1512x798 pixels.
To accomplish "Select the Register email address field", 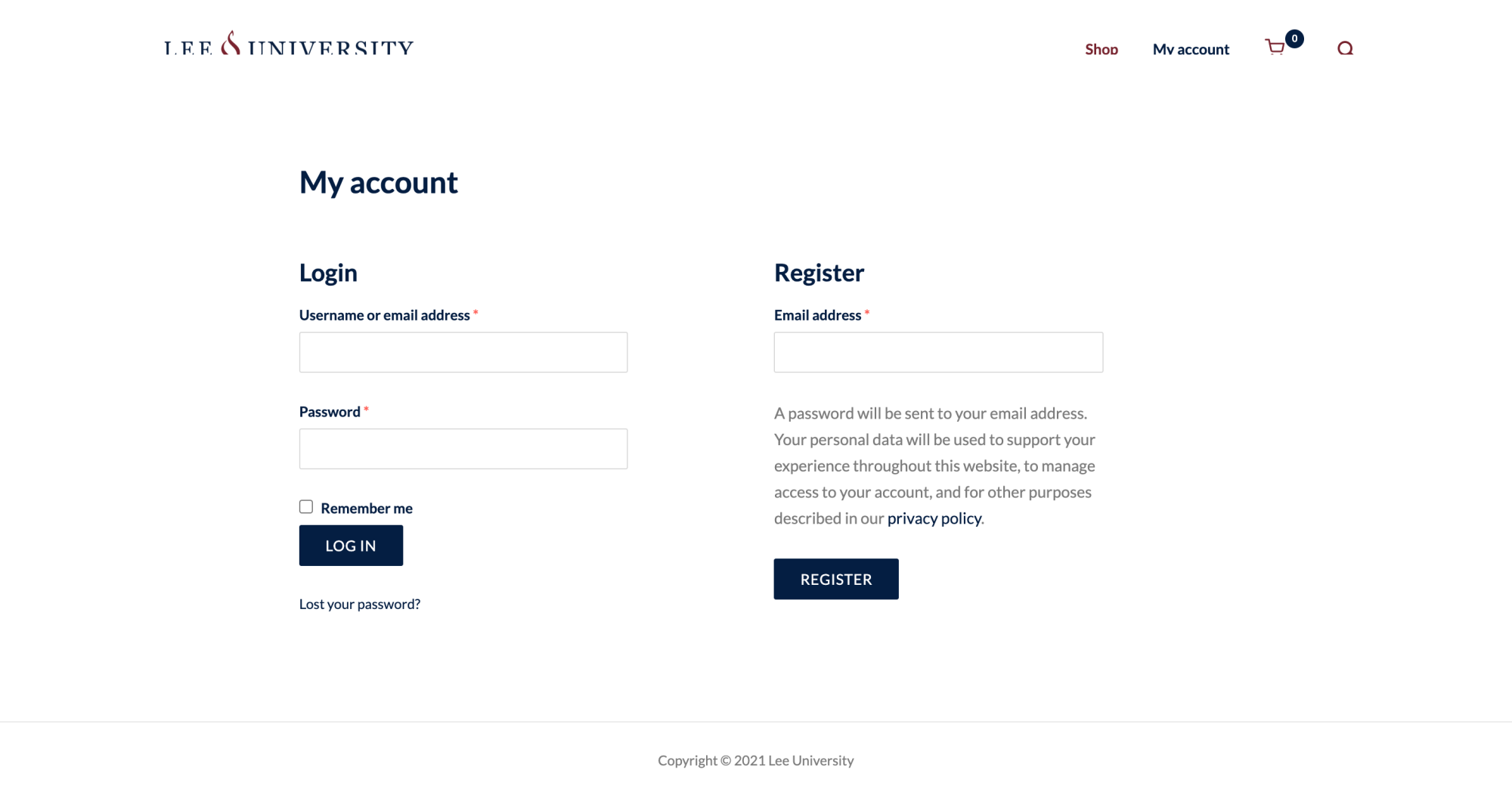I will (938, 352).
